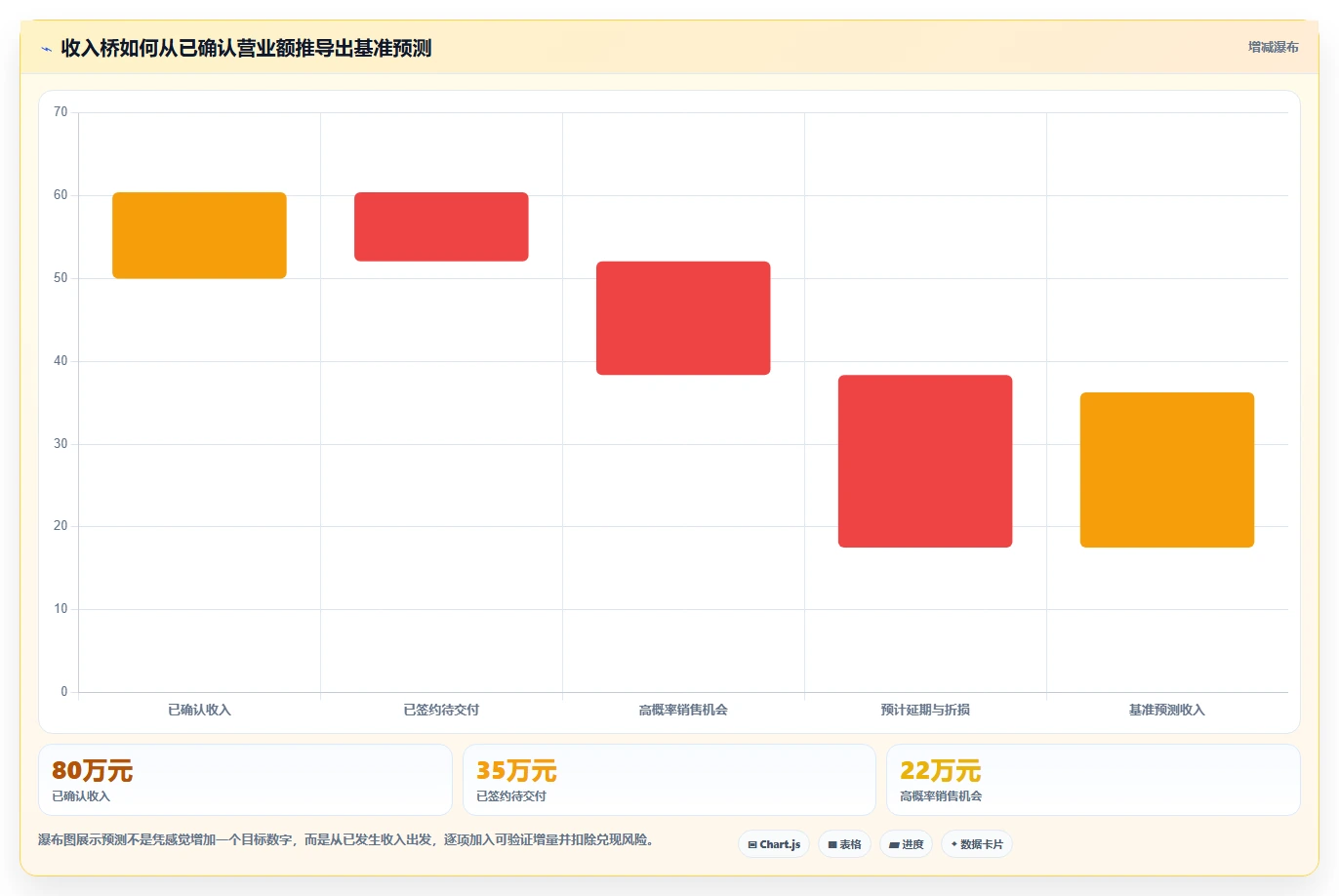This screenshot has height=896, width=1339.
Task: Open the 80万元 已确认收入 data card
Action: [245, 780]
